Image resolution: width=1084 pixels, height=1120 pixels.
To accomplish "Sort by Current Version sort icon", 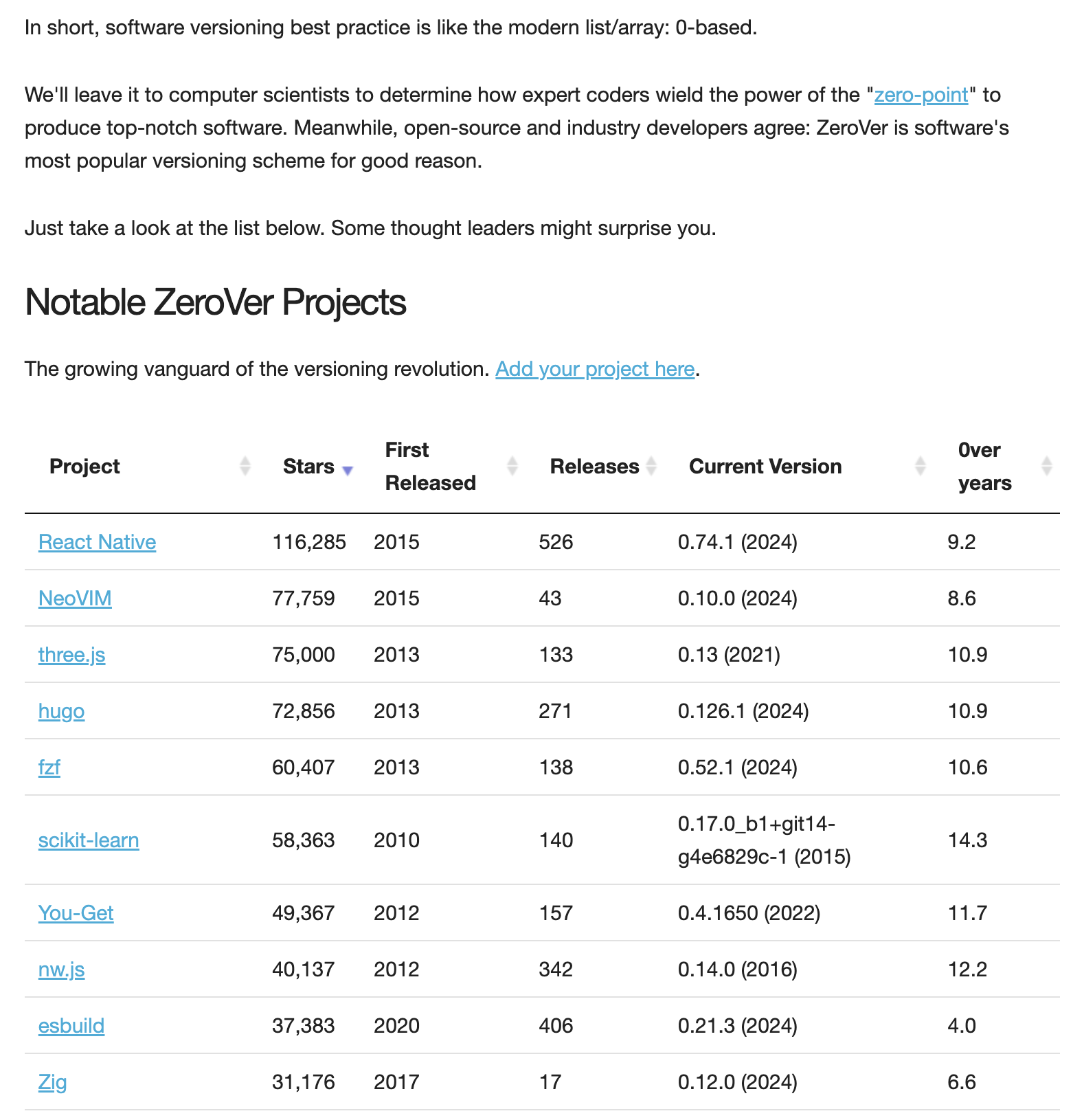I will (921, 466).
